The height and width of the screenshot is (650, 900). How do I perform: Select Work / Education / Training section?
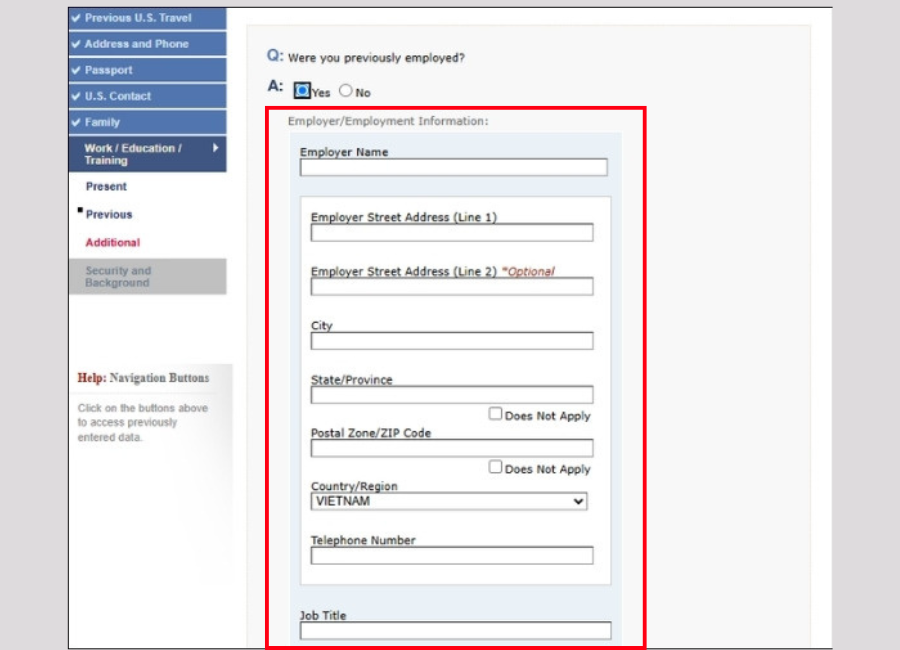148,154
